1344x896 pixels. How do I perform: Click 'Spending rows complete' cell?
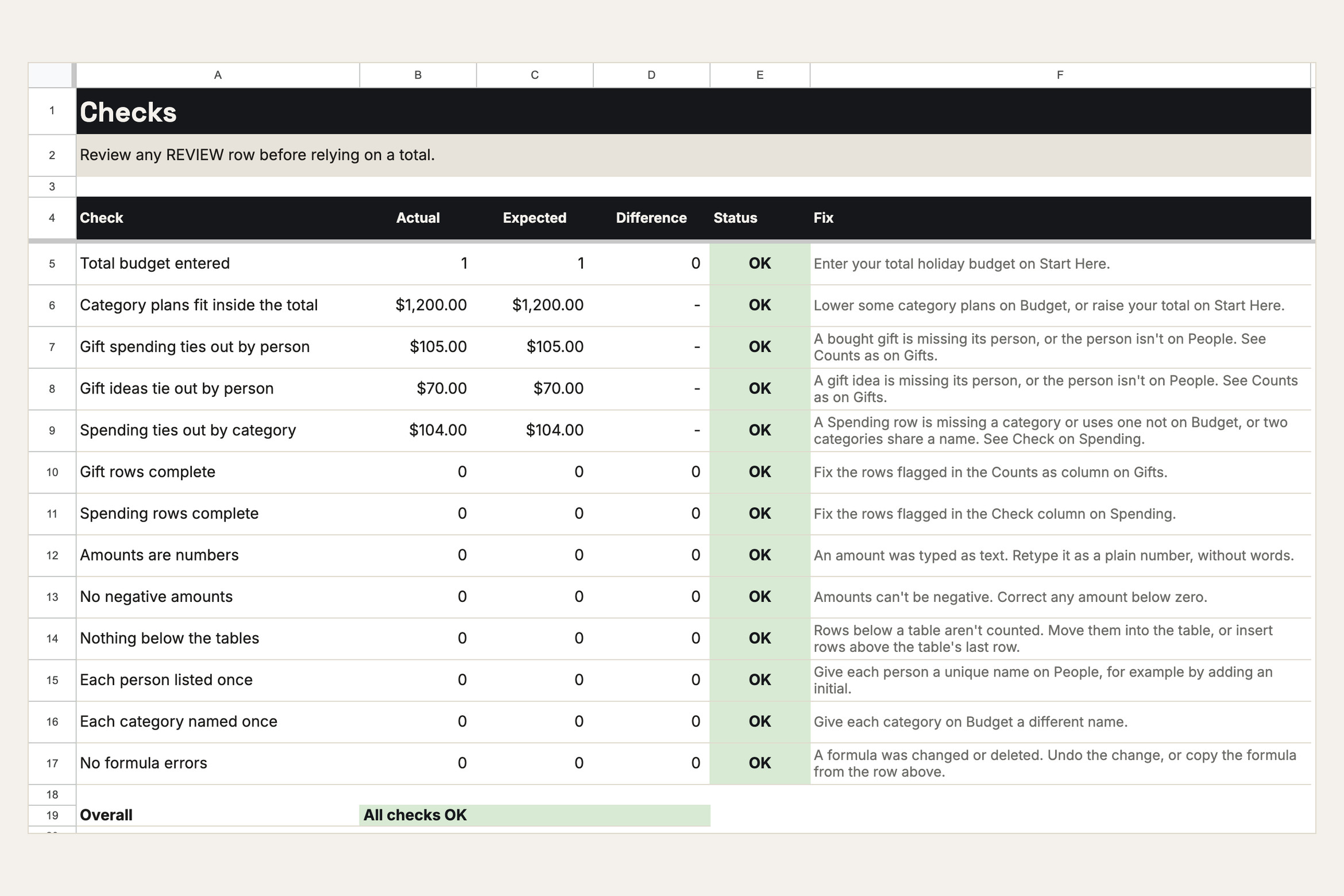pyautogui.click(x=218, y=513)
